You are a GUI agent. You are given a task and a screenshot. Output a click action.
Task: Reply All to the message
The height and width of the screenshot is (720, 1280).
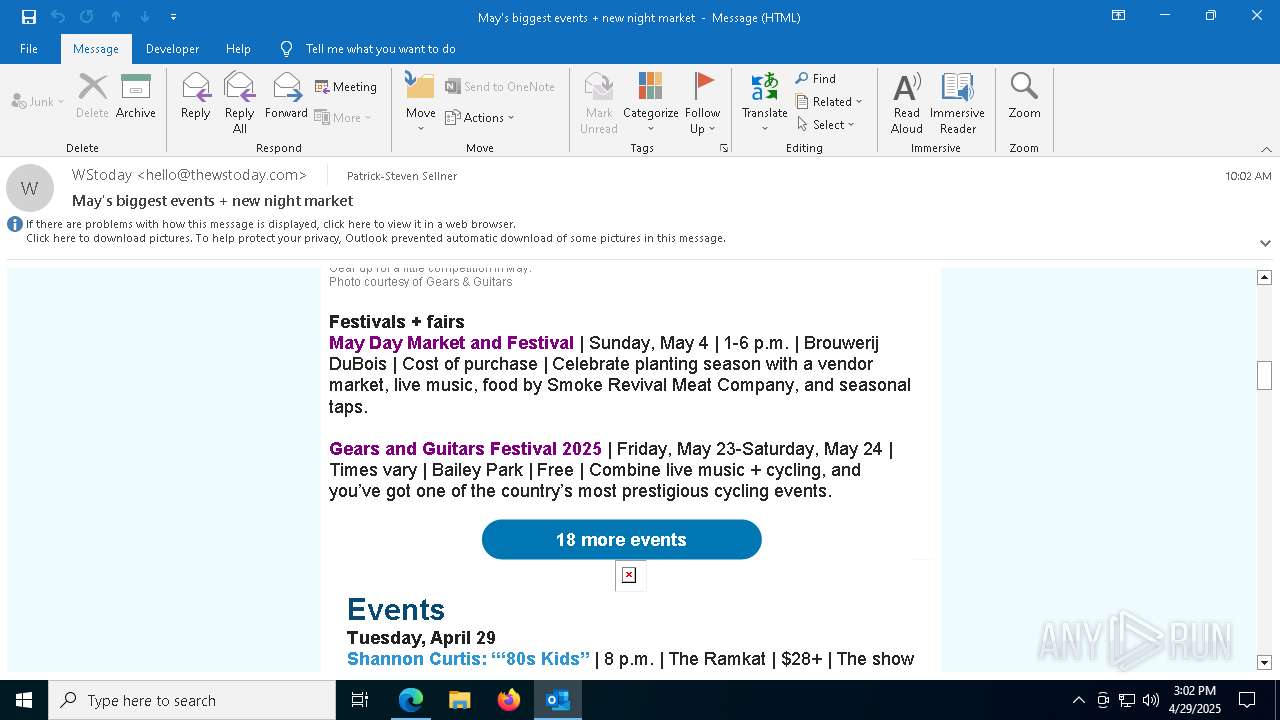240,103
